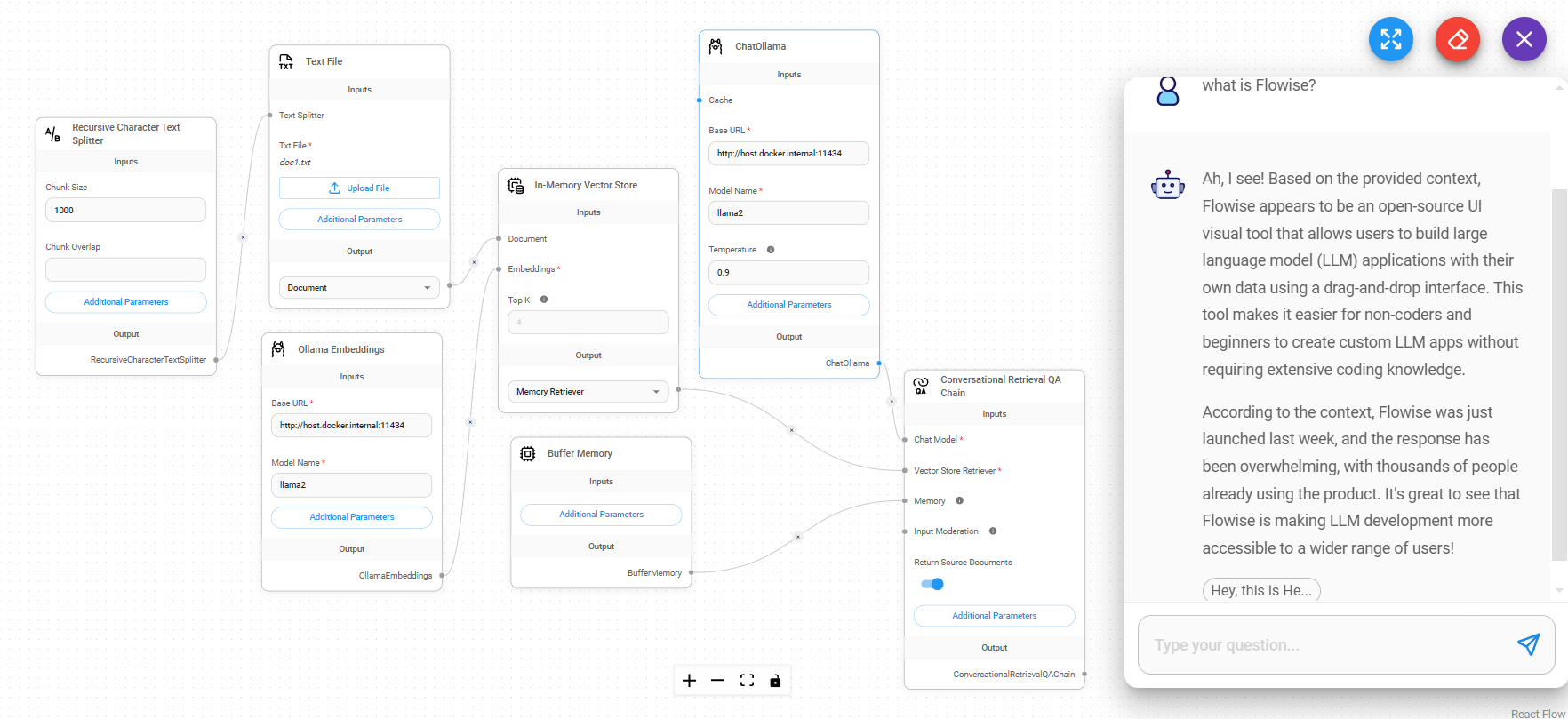Viewport: 1568px width, 719px height.
Task: Zoom out on the canvas
Action: [717, 681]
